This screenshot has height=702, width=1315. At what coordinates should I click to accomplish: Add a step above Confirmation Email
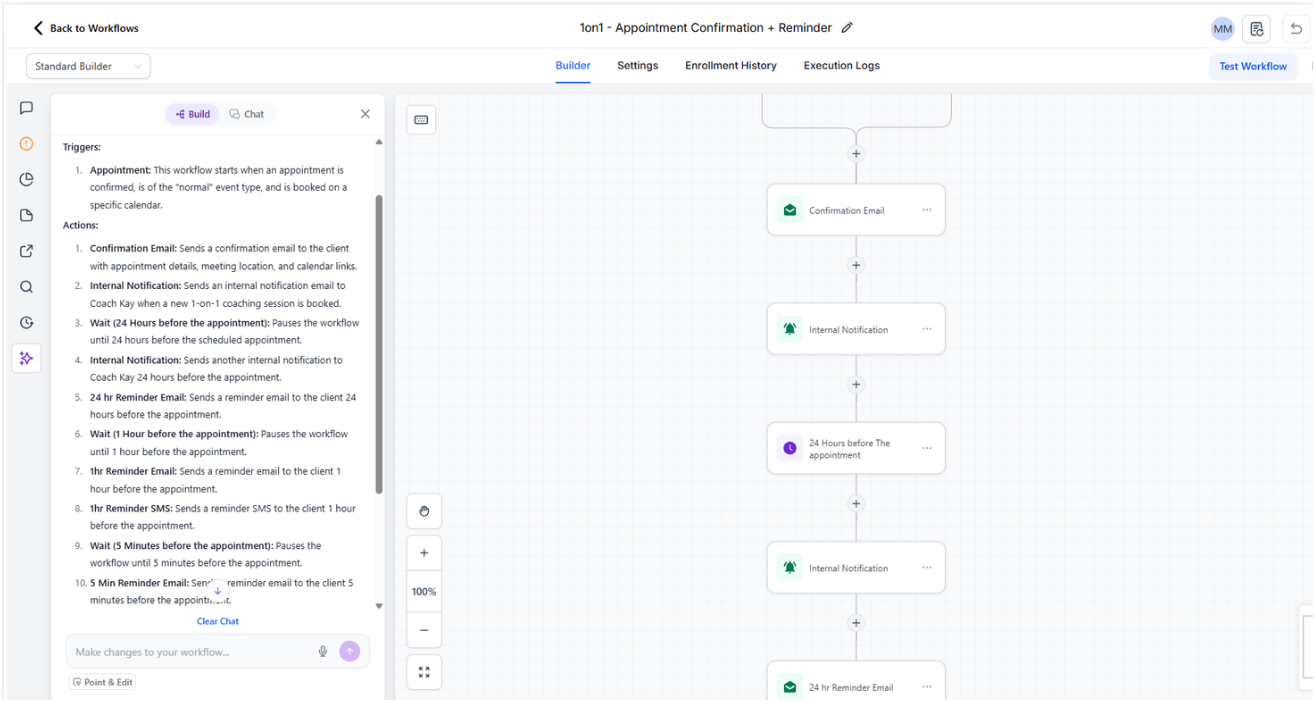(856, 154)
